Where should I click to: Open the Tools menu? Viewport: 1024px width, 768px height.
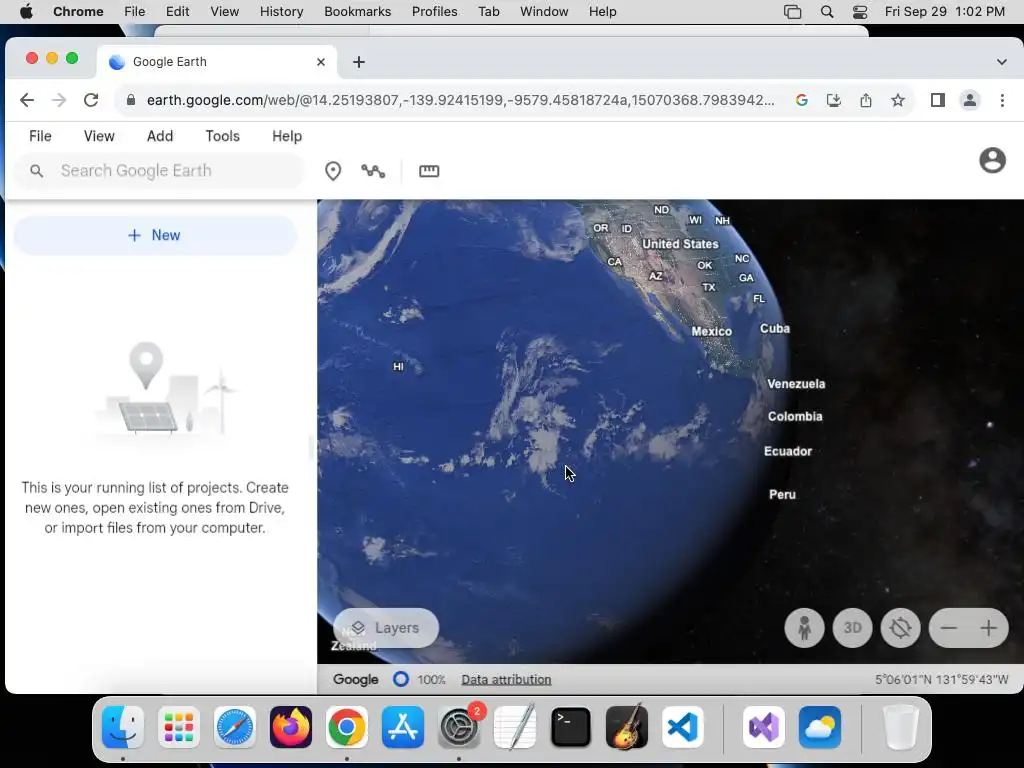(x=222, y=136)
